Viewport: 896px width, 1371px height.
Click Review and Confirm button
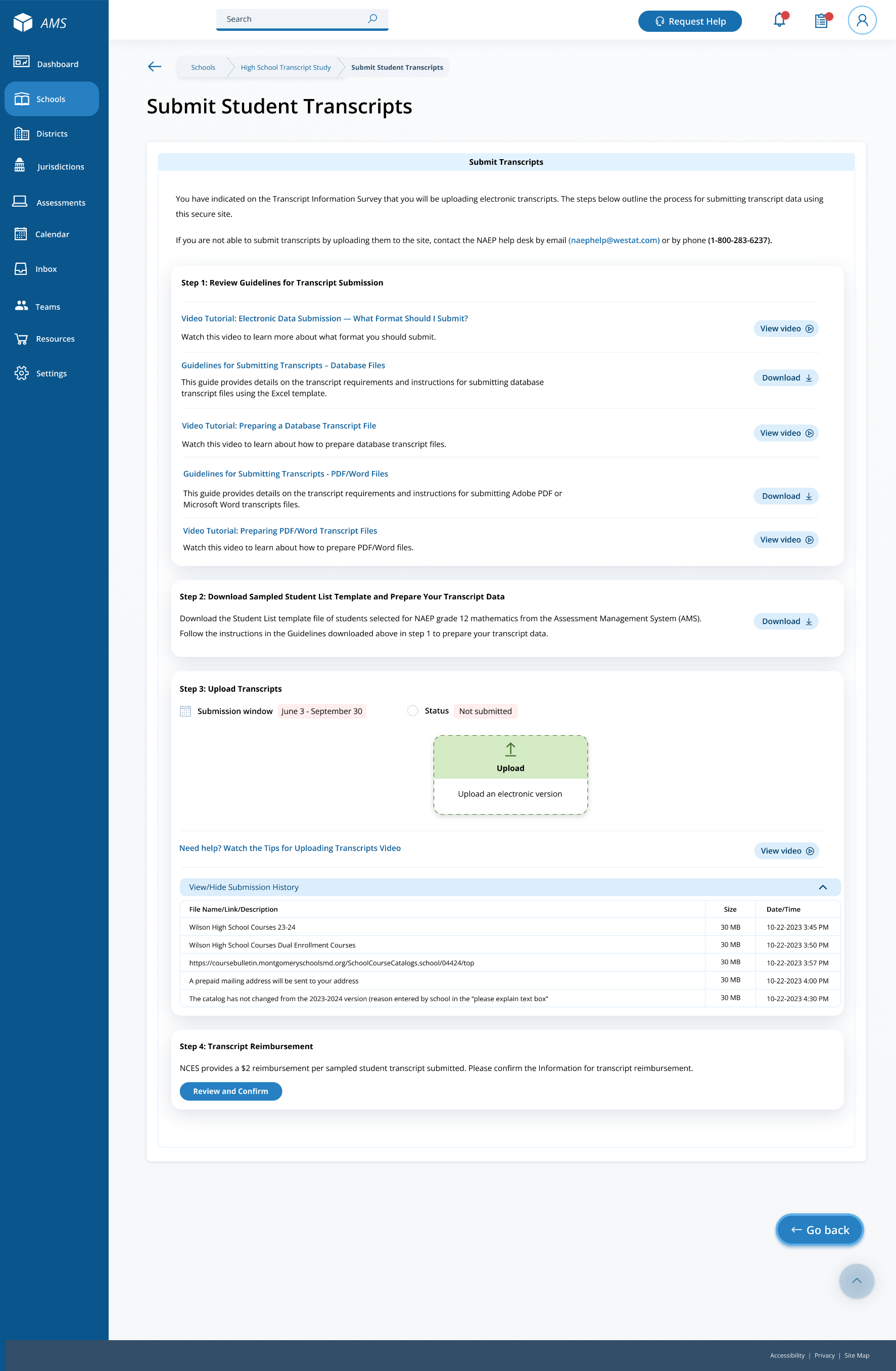[x=230, y=1091]
